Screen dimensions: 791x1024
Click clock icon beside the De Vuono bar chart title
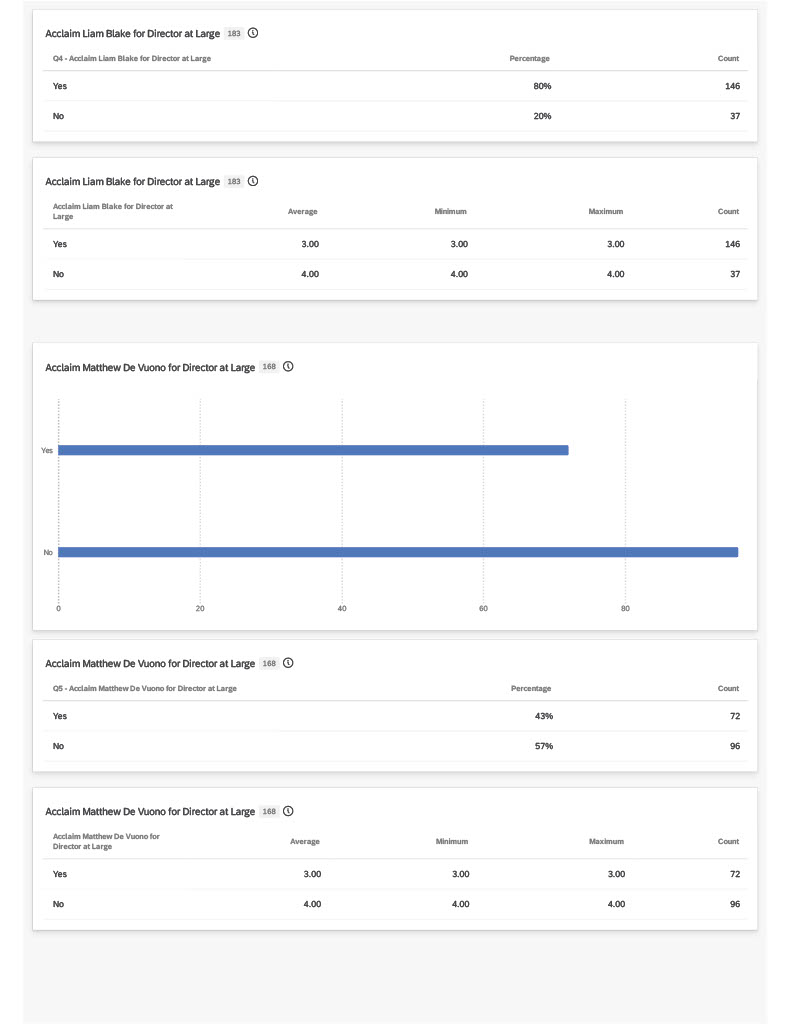[288, 366]
